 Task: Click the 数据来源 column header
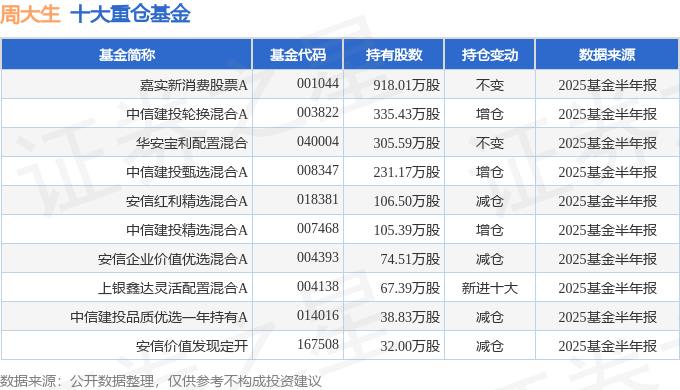pos(607,55)
